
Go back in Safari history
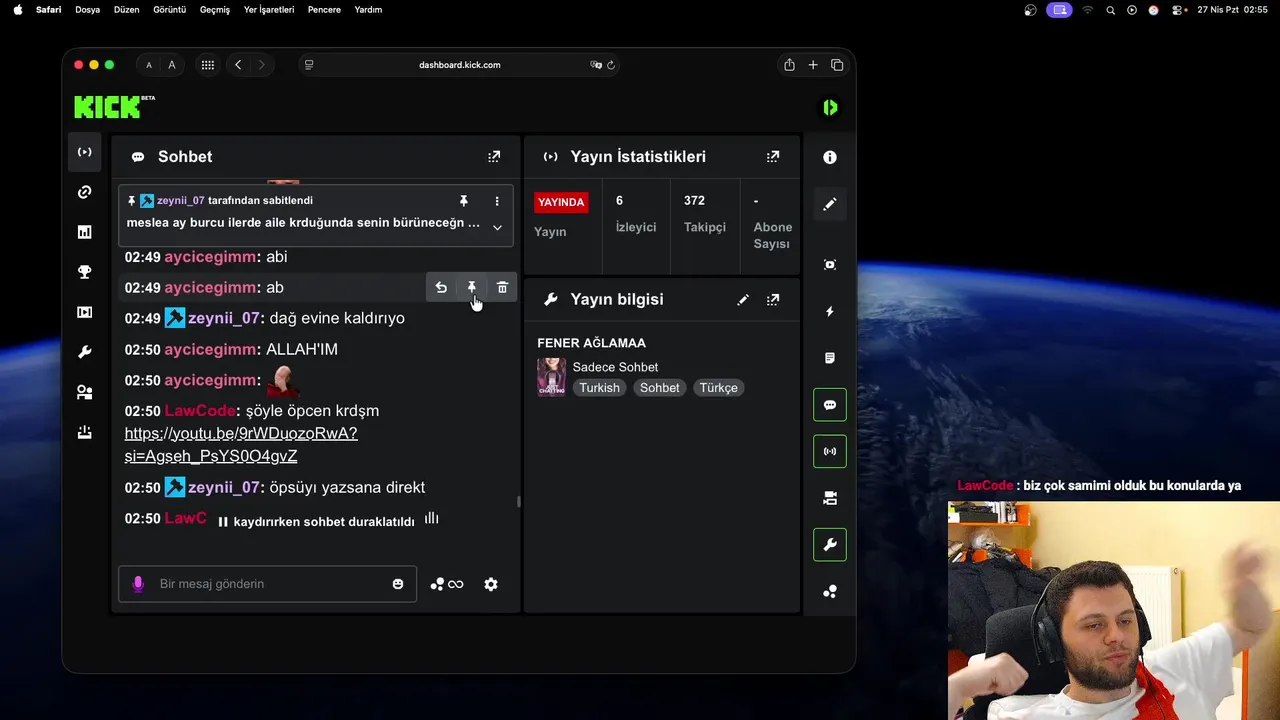click(238, 65)
